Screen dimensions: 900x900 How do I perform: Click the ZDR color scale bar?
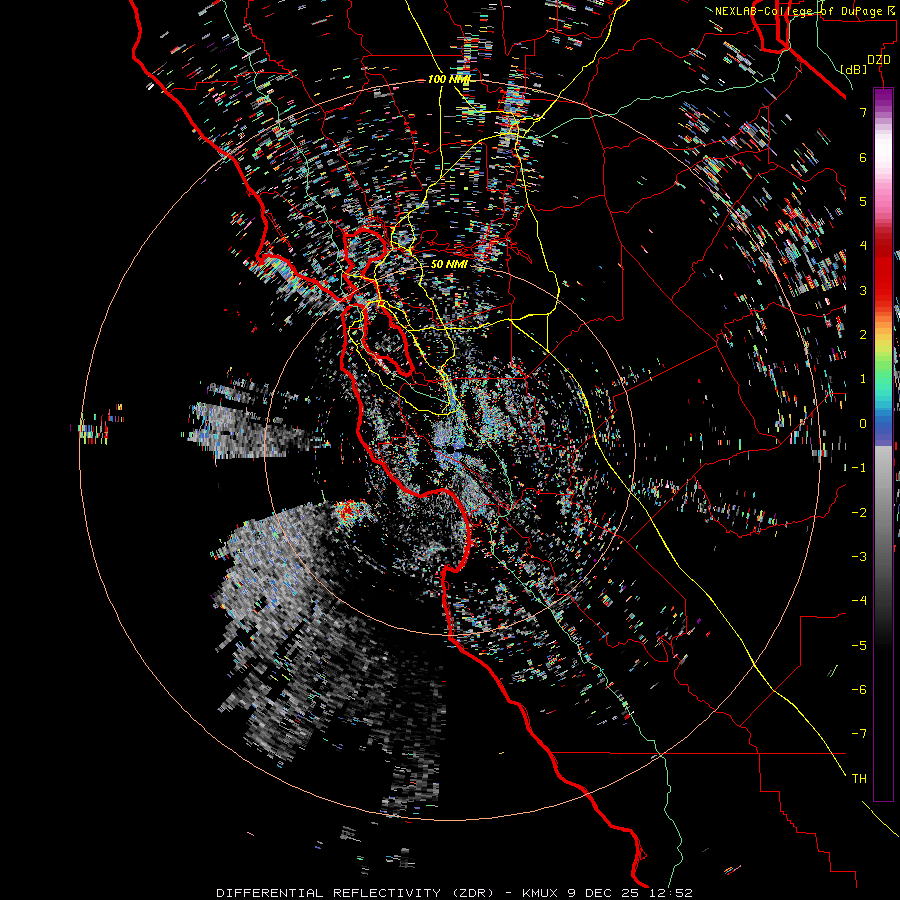click(x=883, y=444)
